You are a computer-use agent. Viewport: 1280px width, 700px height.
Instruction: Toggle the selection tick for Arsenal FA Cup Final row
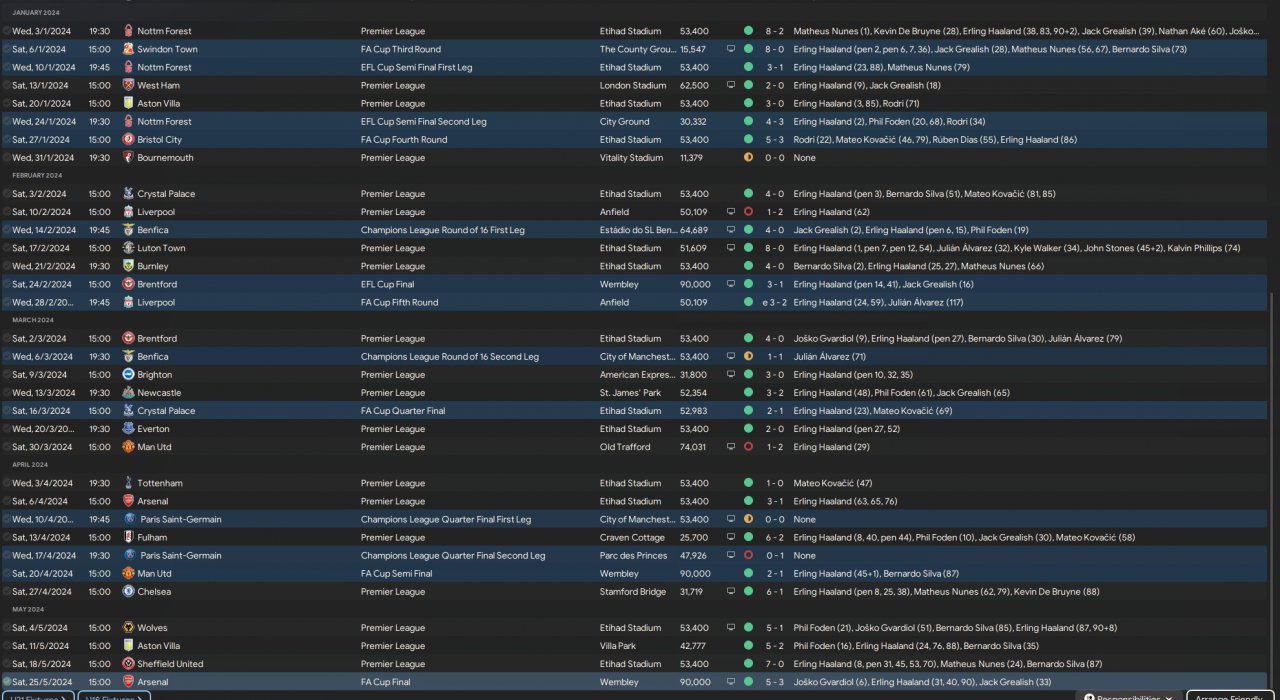7,682
